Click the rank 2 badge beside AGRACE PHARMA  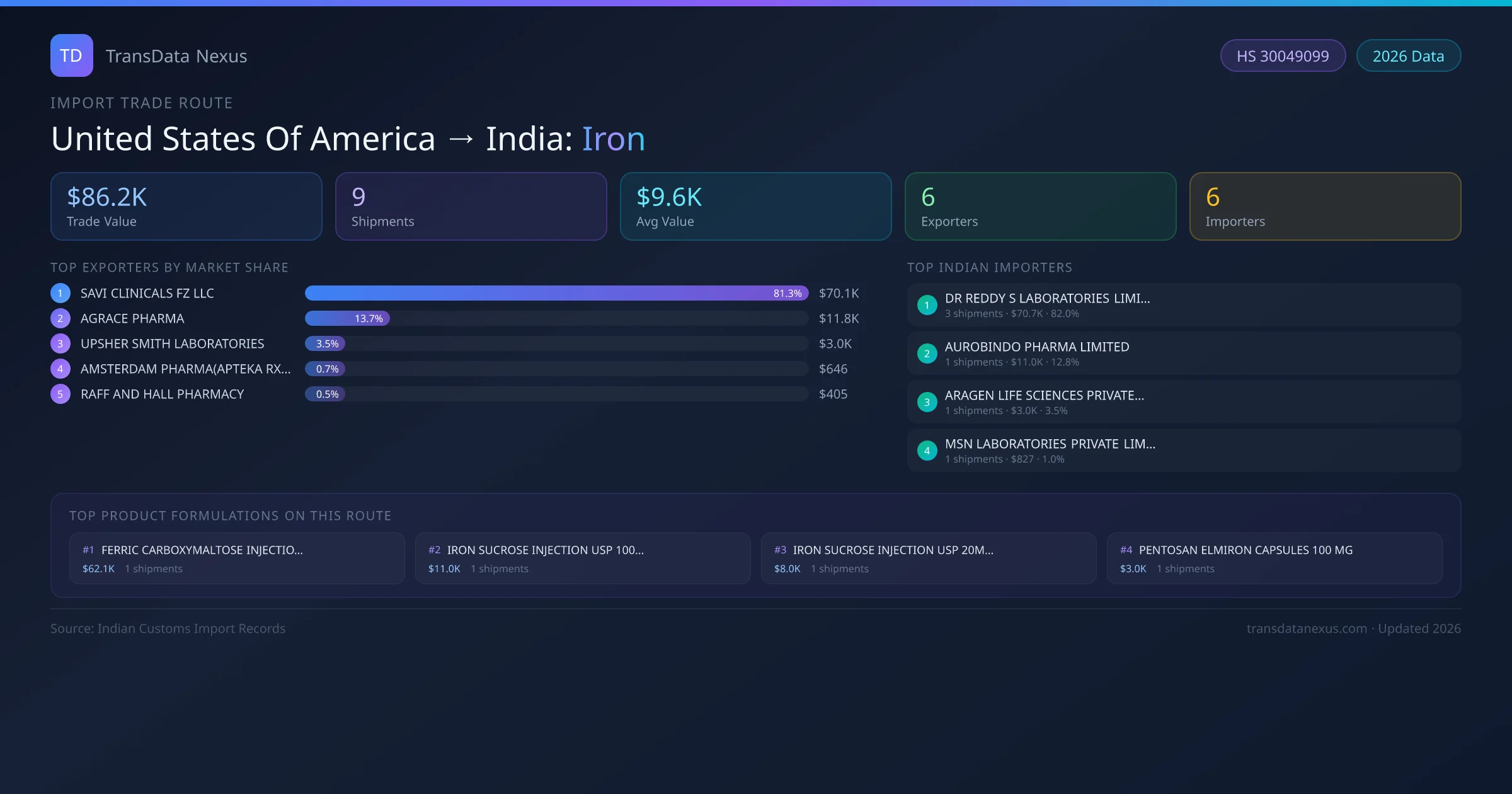(x=60, y=318)
